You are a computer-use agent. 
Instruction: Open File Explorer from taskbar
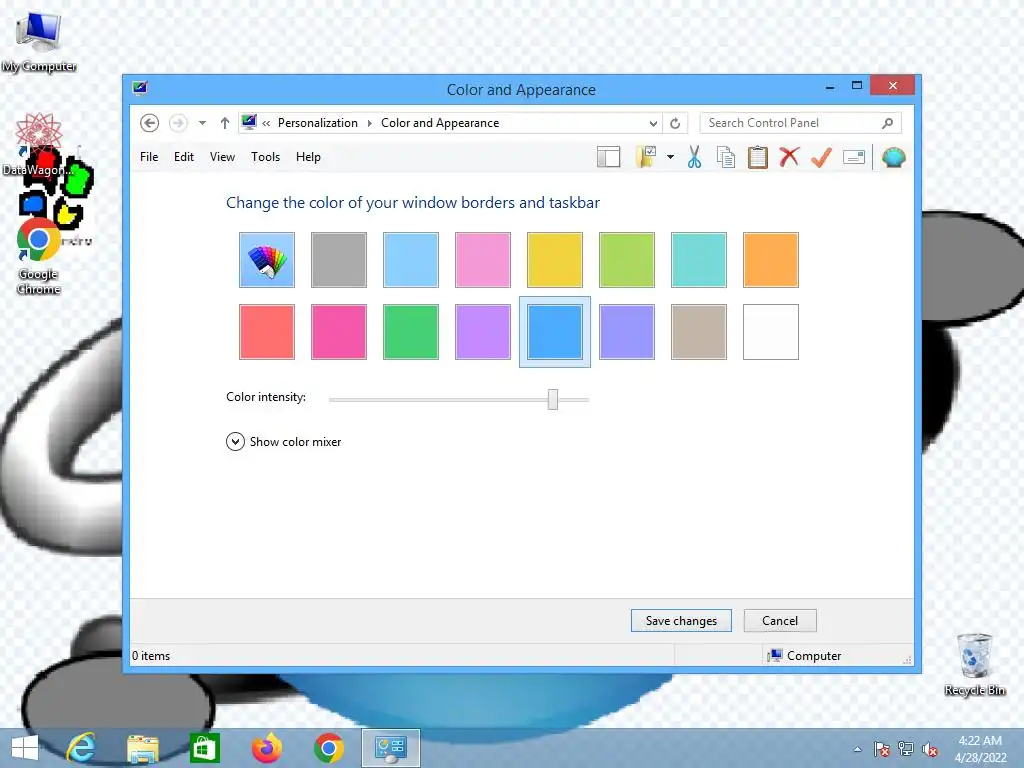142,748
